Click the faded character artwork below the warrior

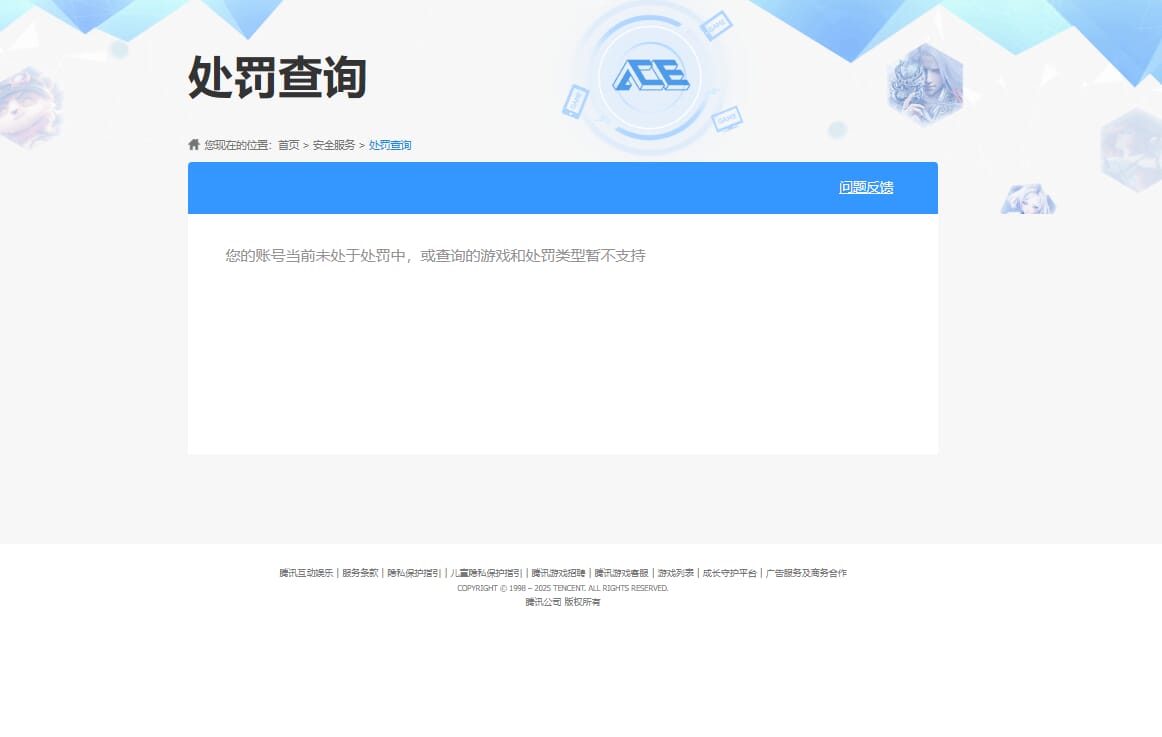click(1029, 199)
